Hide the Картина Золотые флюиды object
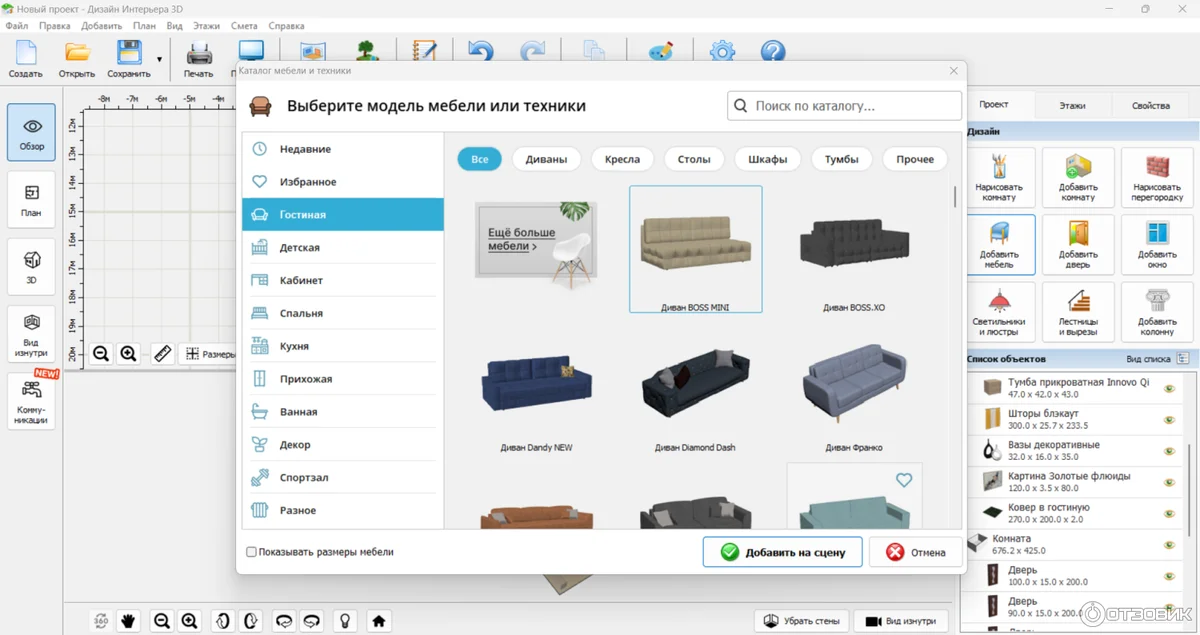The image size is (1200, 635). pos(1169,482)
